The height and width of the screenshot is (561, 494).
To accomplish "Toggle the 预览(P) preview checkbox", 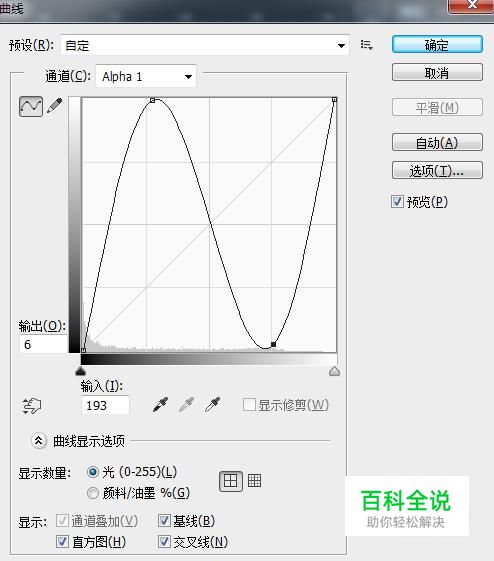I will pos(397,201).
